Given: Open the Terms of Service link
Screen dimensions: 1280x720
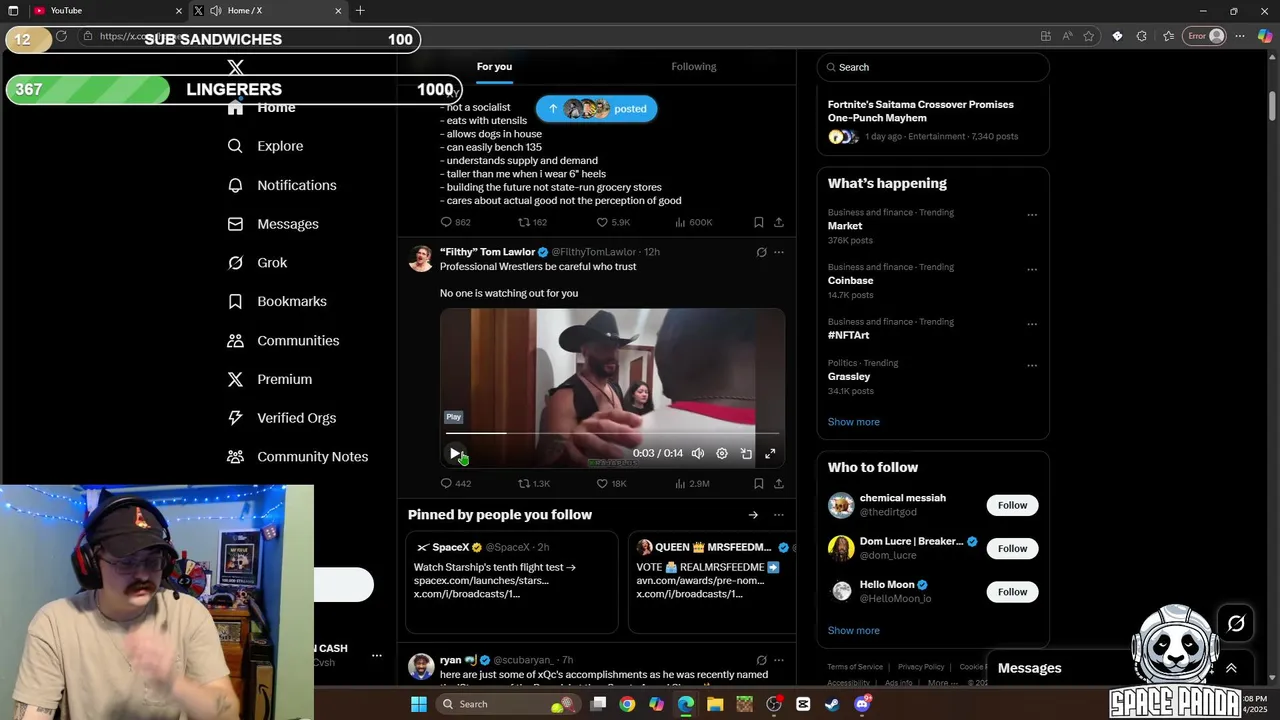Looking at the screenshot, I should [855, 667].
